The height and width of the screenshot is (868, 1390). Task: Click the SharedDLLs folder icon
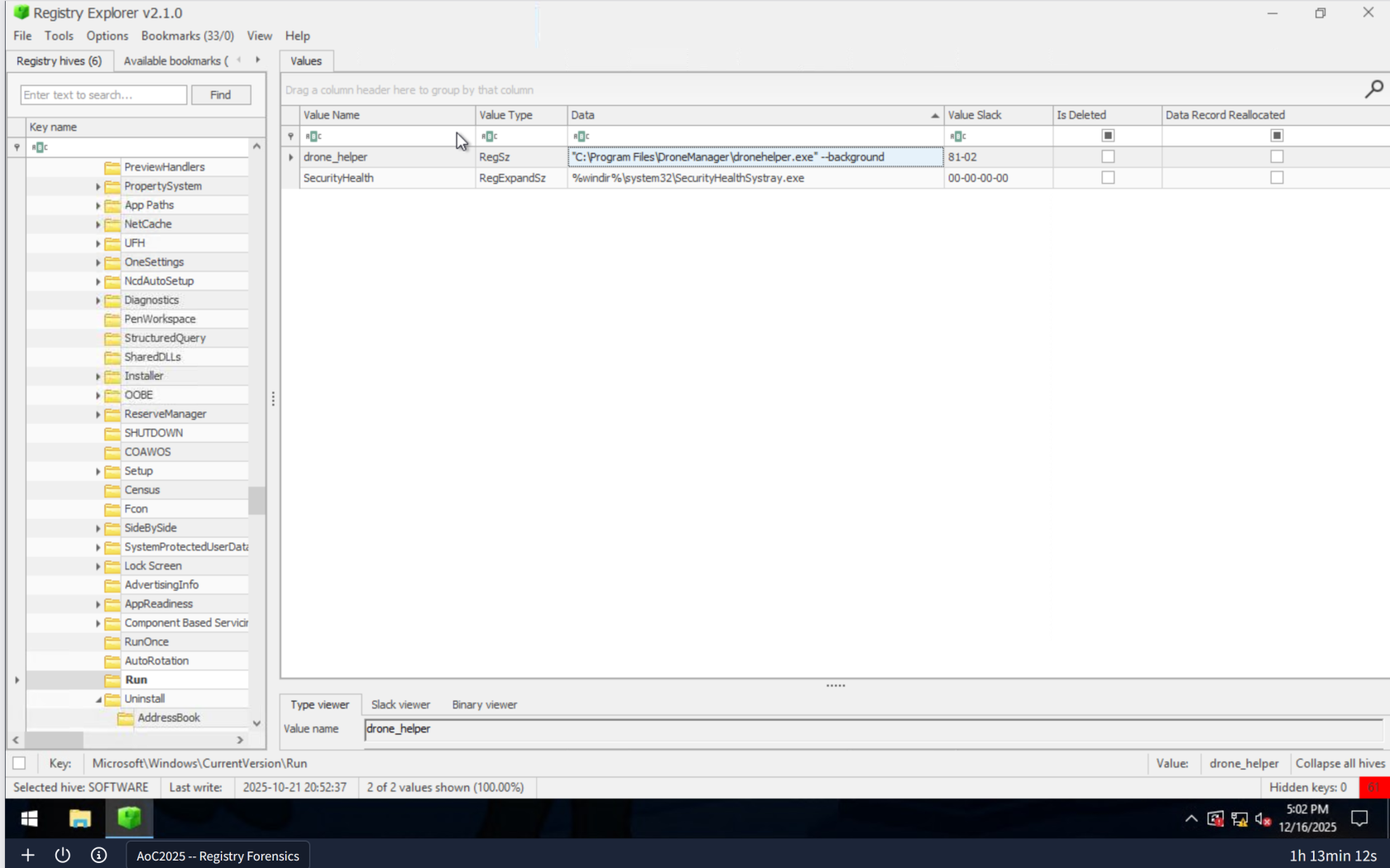113,357
